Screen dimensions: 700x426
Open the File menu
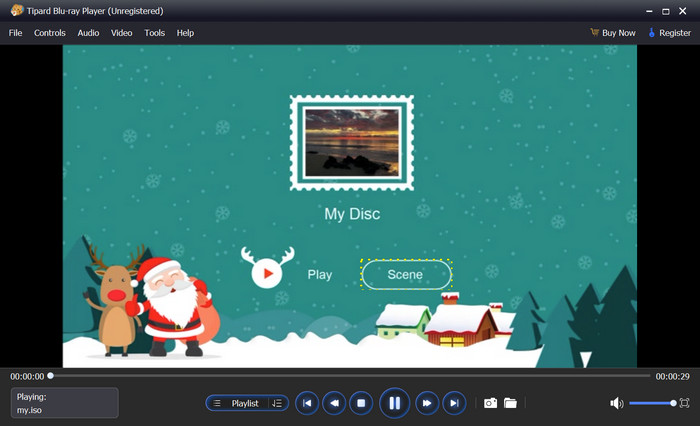click(15, 33)
